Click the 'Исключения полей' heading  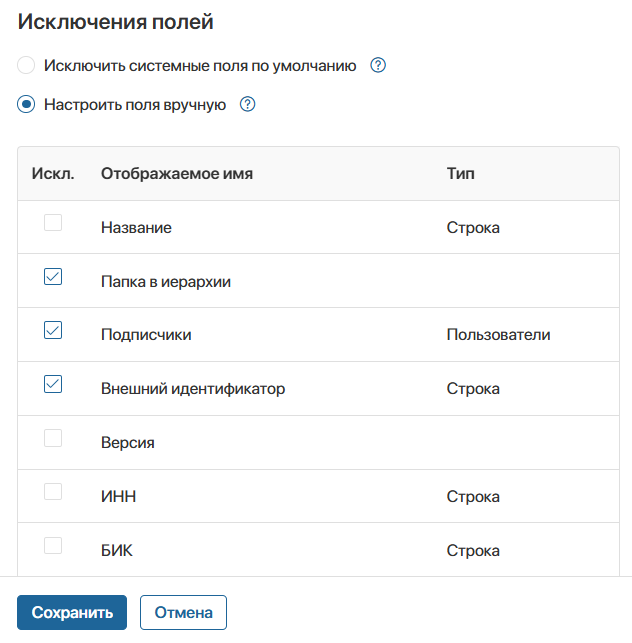(115, 21)
